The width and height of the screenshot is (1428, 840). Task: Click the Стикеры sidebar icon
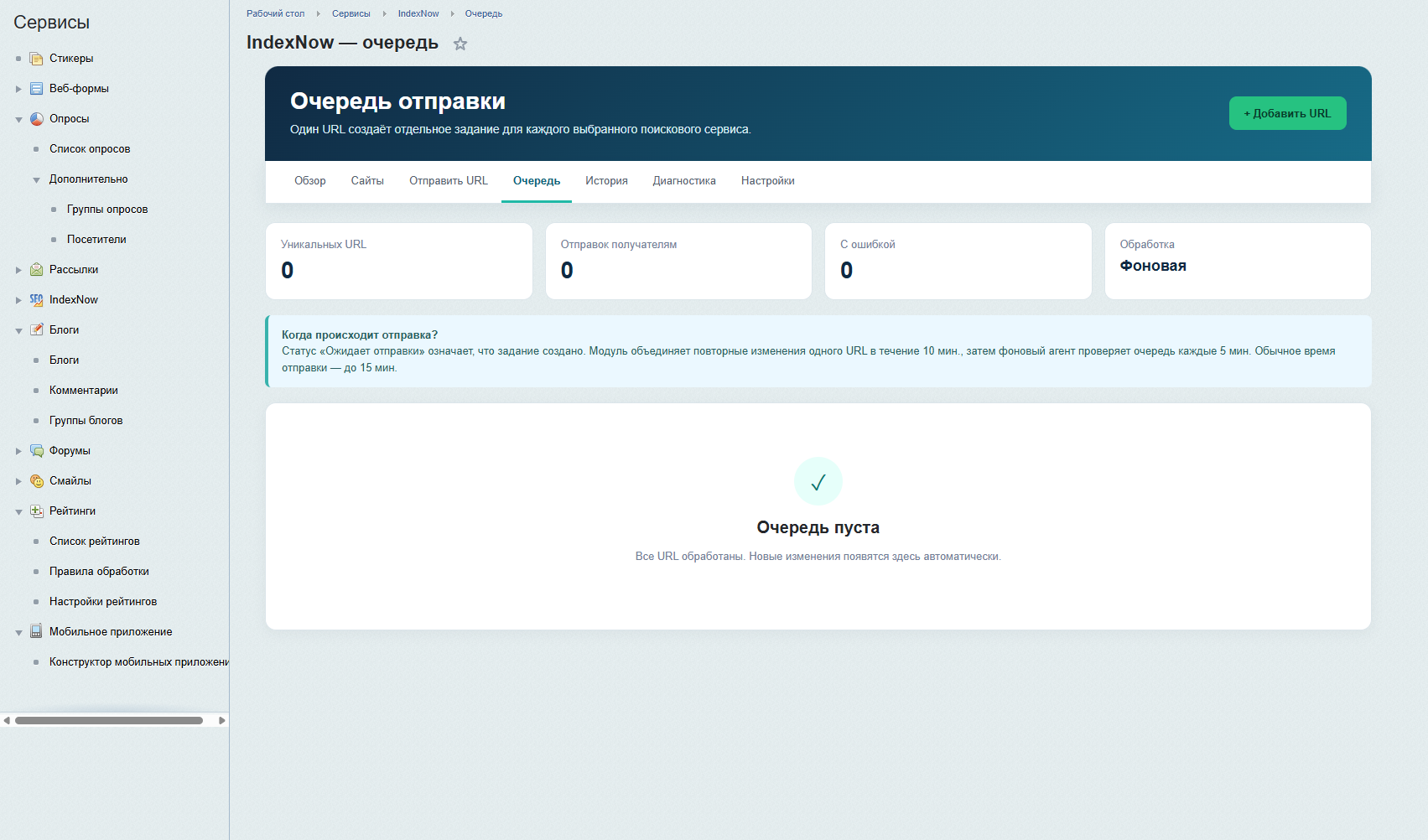click(x=36, y=59)
